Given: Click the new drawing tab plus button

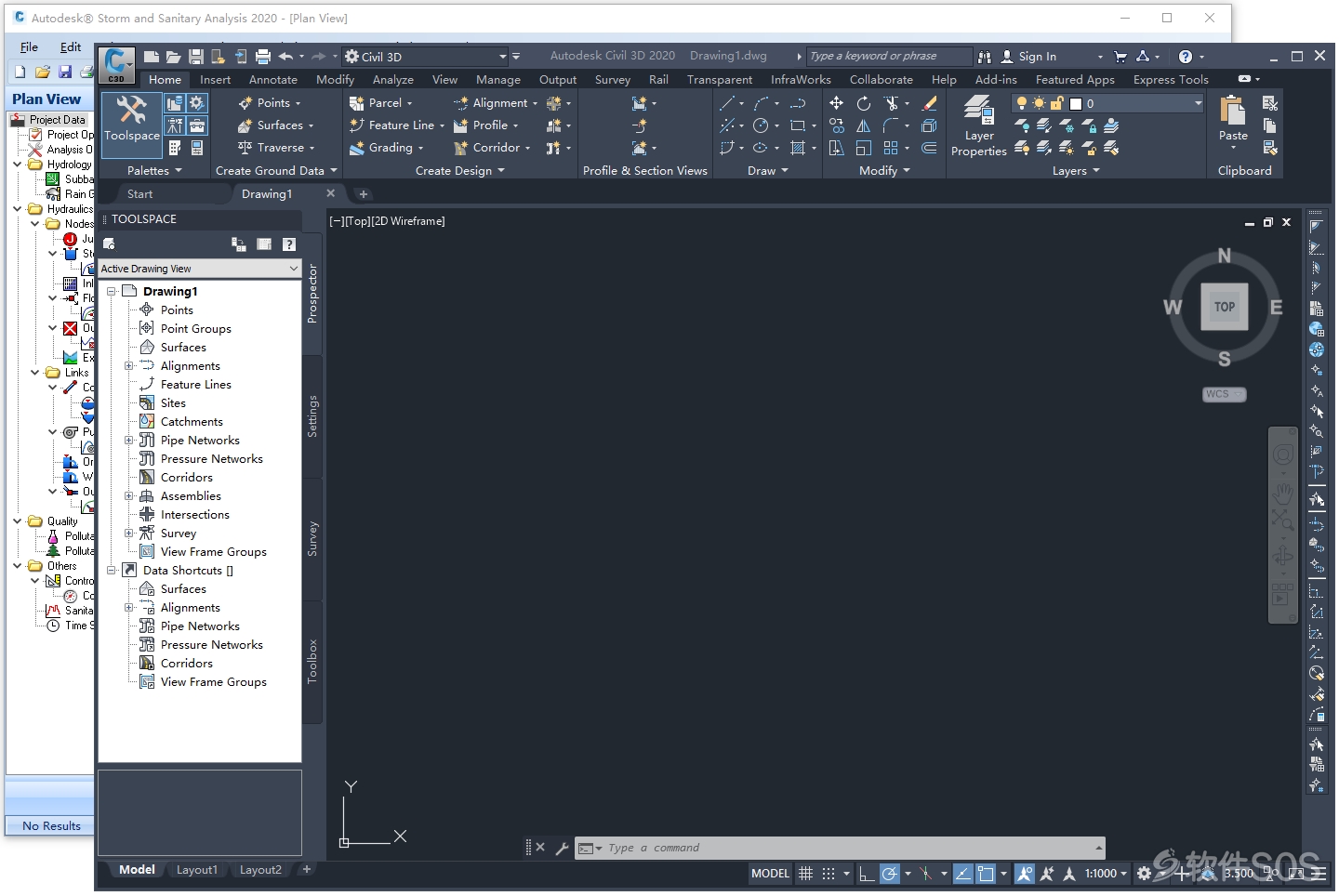Looking at the screenshot, I should [364, 194].
